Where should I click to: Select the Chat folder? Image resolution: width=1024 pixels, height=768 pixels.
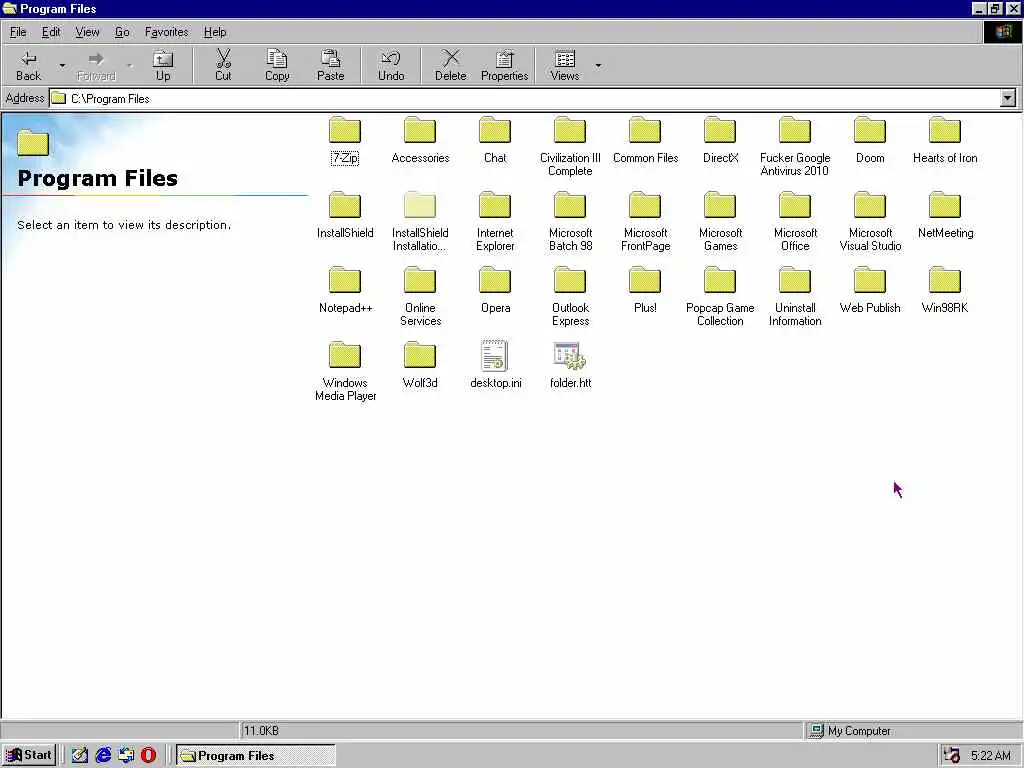(x=495, y=140)
